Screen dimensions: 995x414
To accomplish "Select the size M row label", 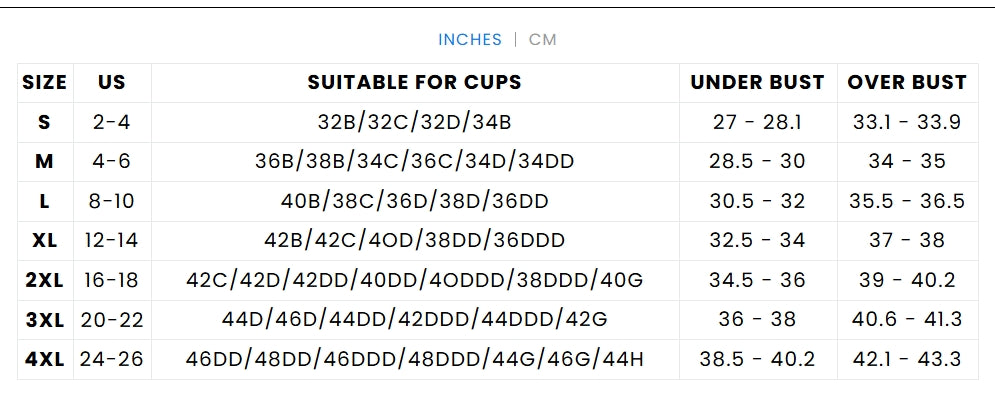I will click(x=44, y=162).
